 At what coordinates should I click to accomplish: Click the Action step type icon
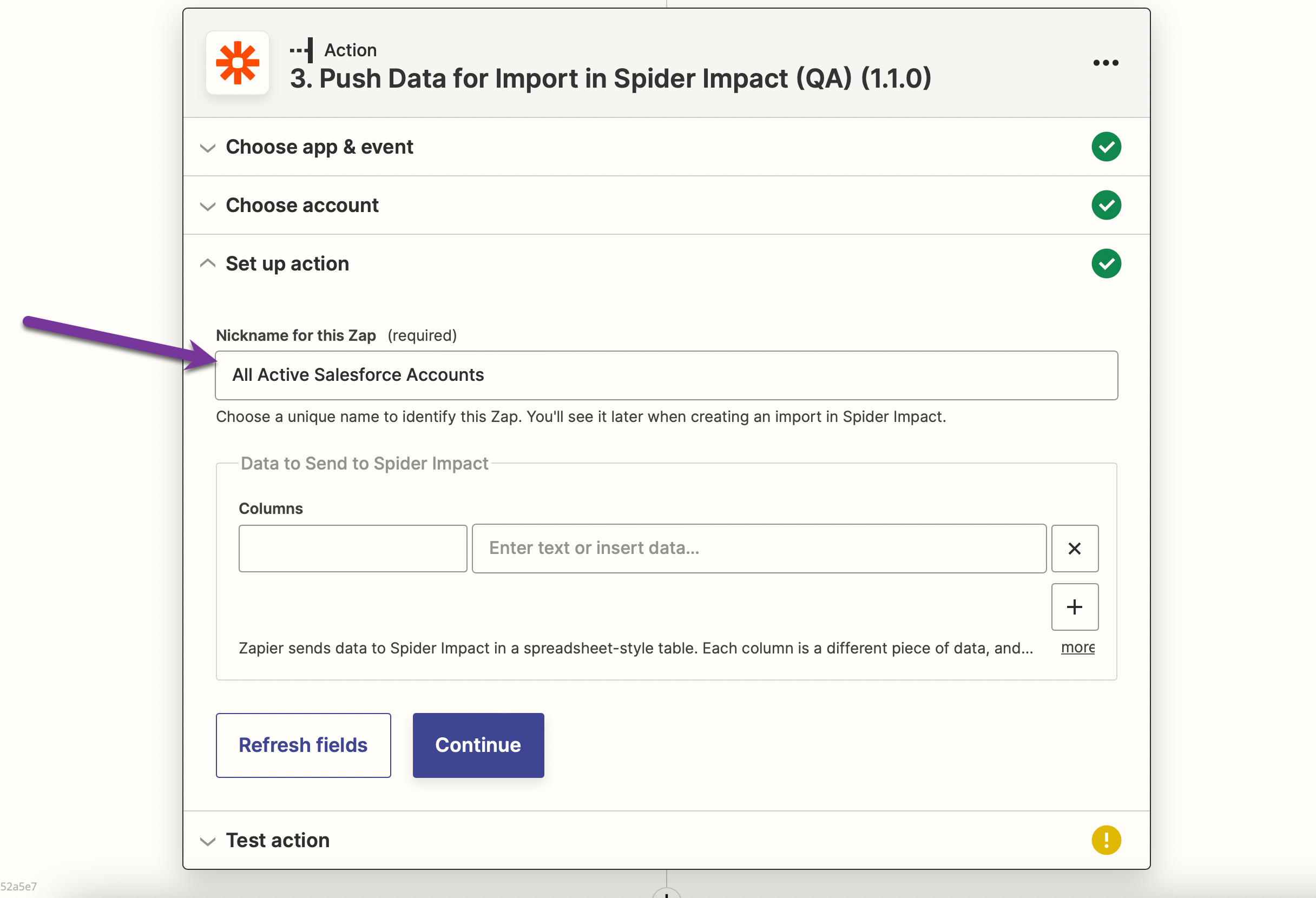coord(302,50)
